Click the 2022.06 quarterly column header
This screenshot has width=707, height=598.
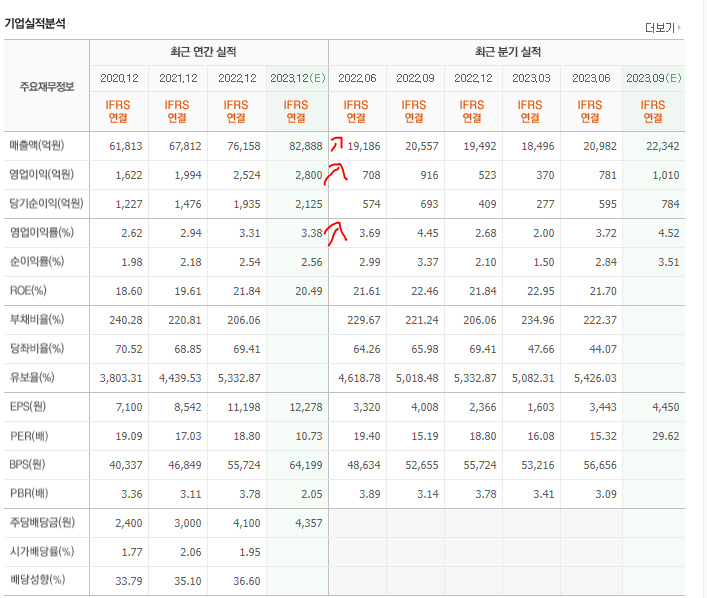(357, 78)
